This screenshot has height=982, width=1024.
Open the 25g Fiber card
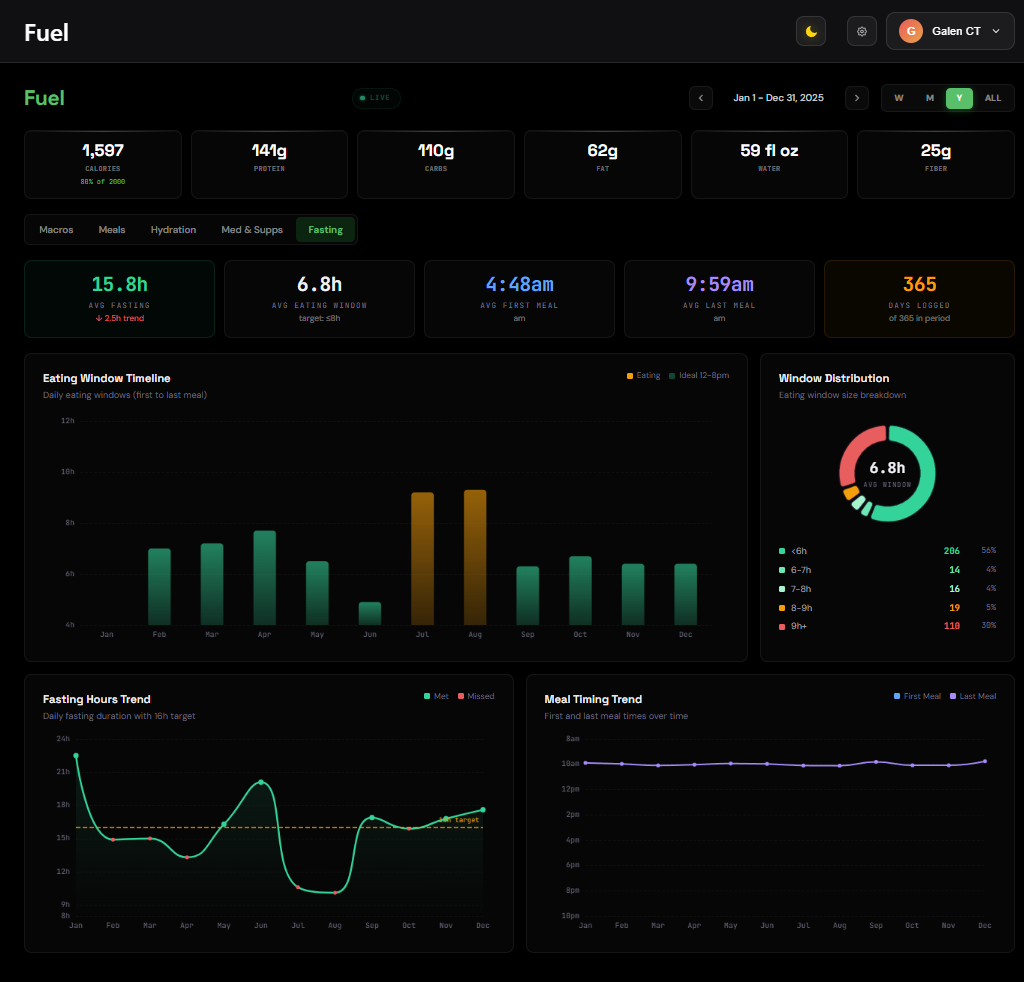pyautogui.click(x=935, y=165)
